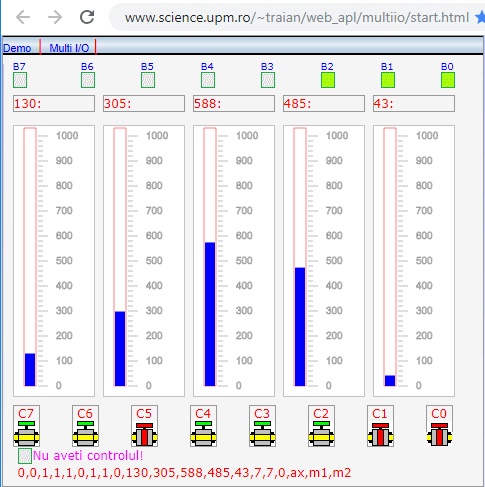Toggle the B0 green indicator
Screen dimensions: 485x487
[448, 80]
